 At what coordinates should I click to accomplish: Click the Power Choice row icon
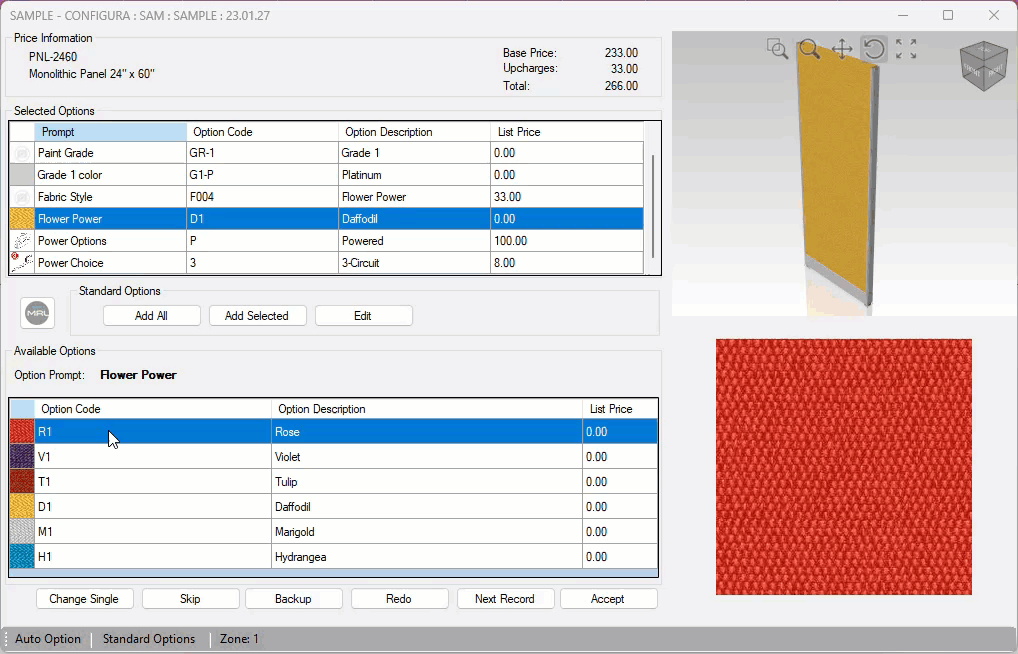(22, 263)
